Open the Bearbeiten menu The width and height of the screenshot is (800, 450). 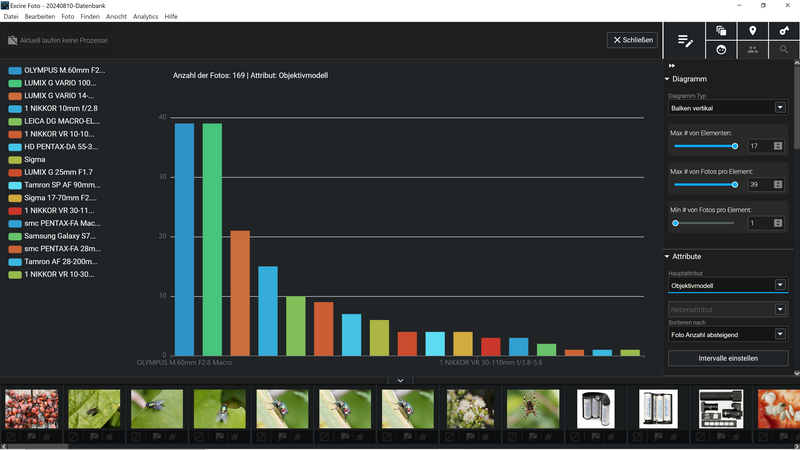(39, 17)
